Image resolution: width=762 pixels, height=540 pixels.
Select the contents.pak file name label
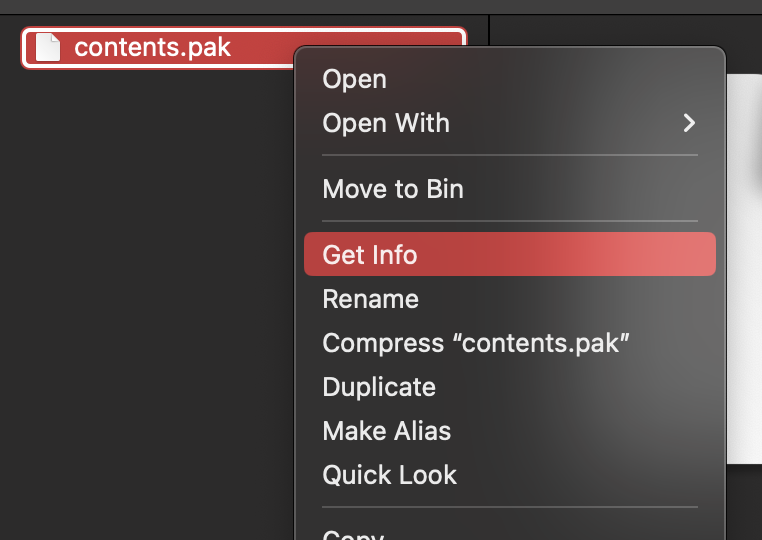click(x=152, y=47)
